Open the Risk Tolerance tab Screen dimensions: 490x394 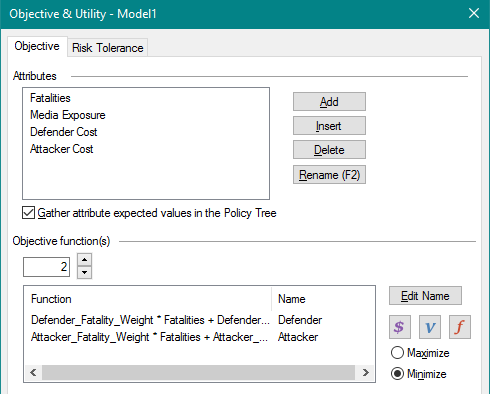[108, 48]
